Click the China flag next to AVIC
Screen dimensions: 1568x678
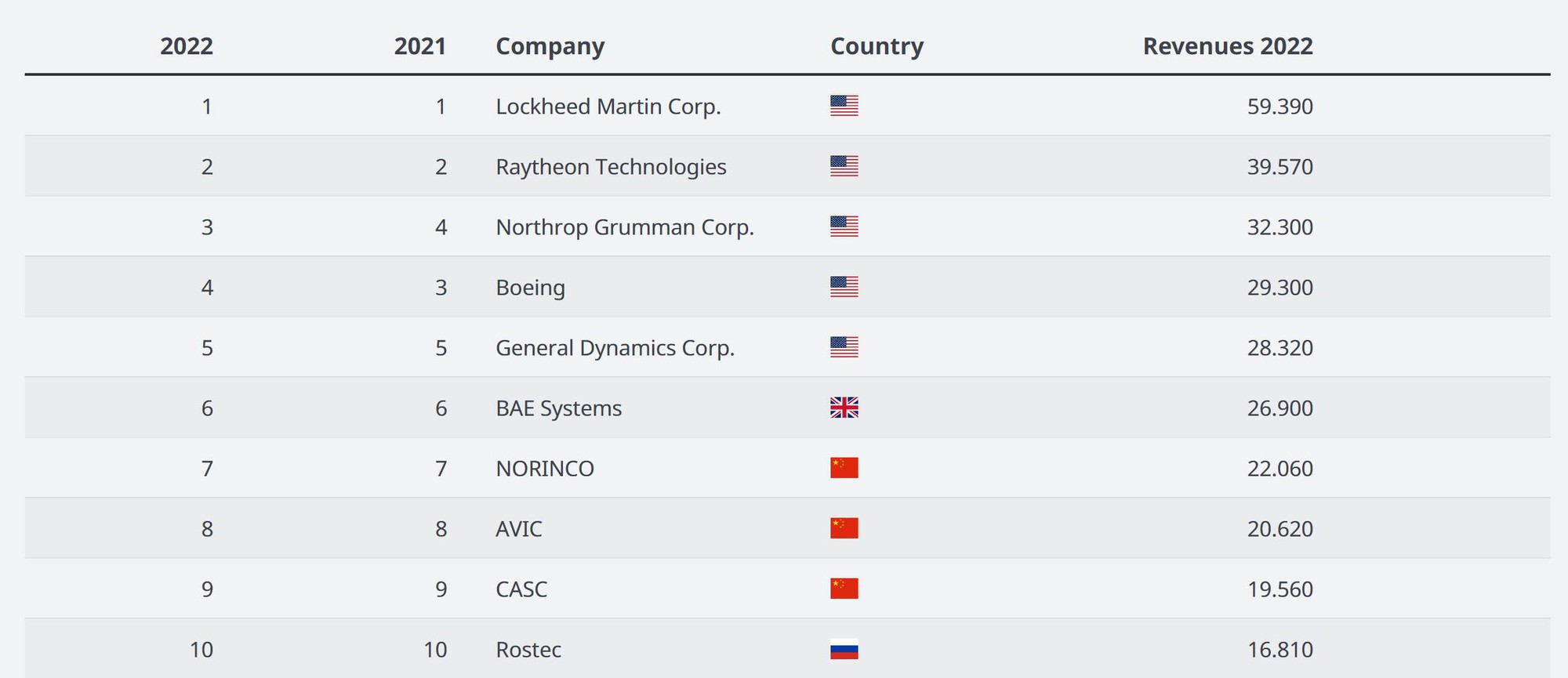pyautogui.click(x=844, y=528)
